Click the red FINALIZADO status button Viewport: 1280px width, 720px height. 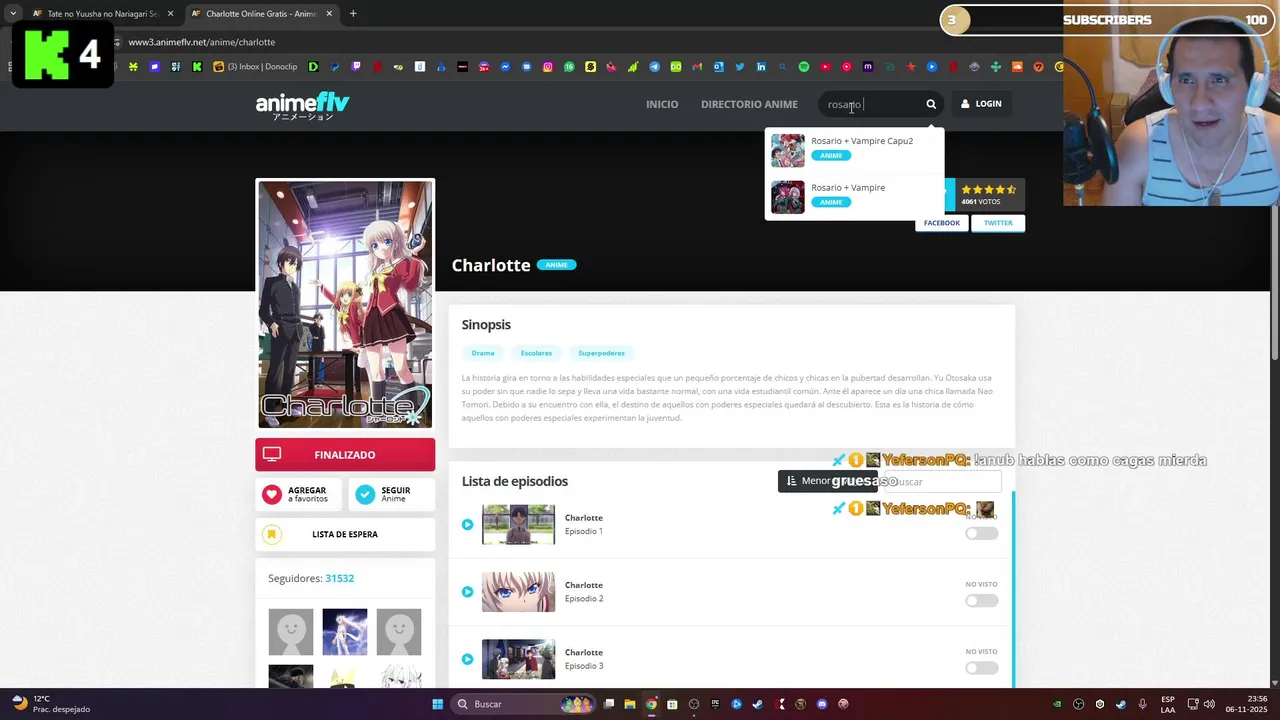(x=345, y=455)
